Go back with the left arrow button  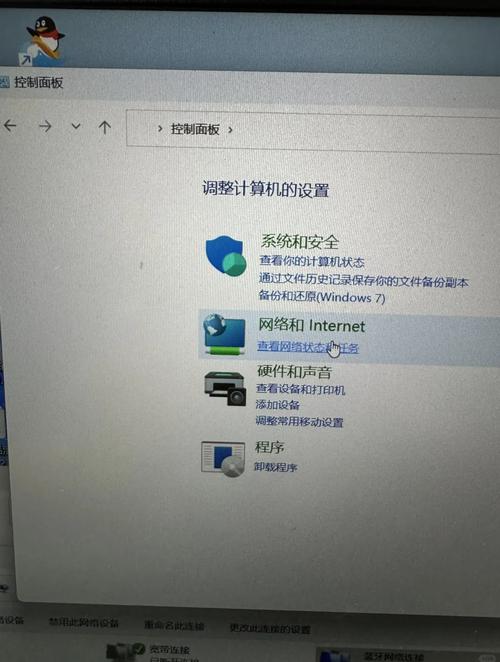click(x=10, y=125)
